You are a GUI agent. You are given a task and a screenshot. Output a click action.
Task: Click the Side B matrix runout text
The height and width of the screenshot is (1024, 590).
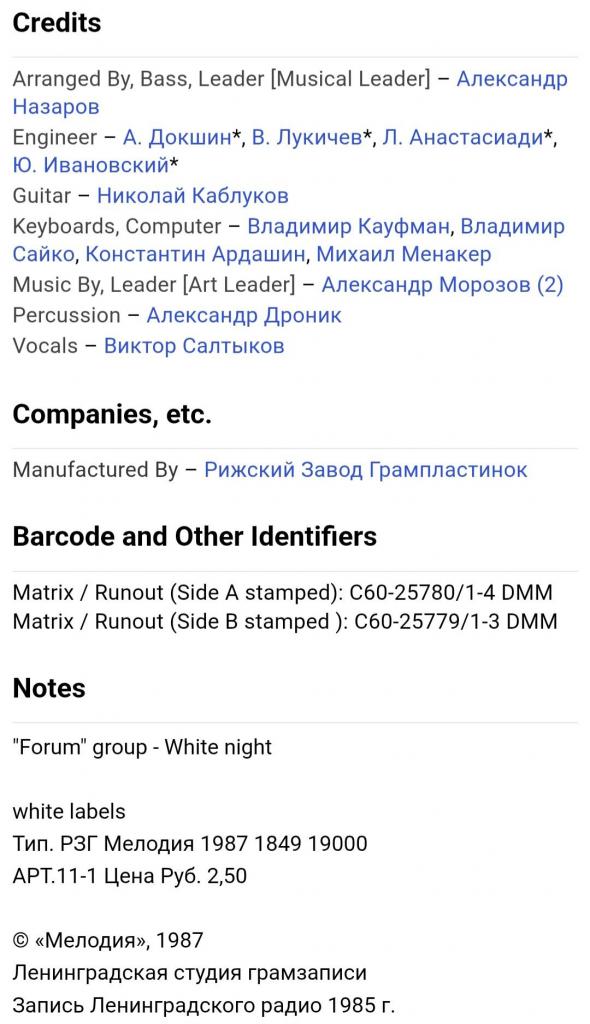tap(285, 620)
